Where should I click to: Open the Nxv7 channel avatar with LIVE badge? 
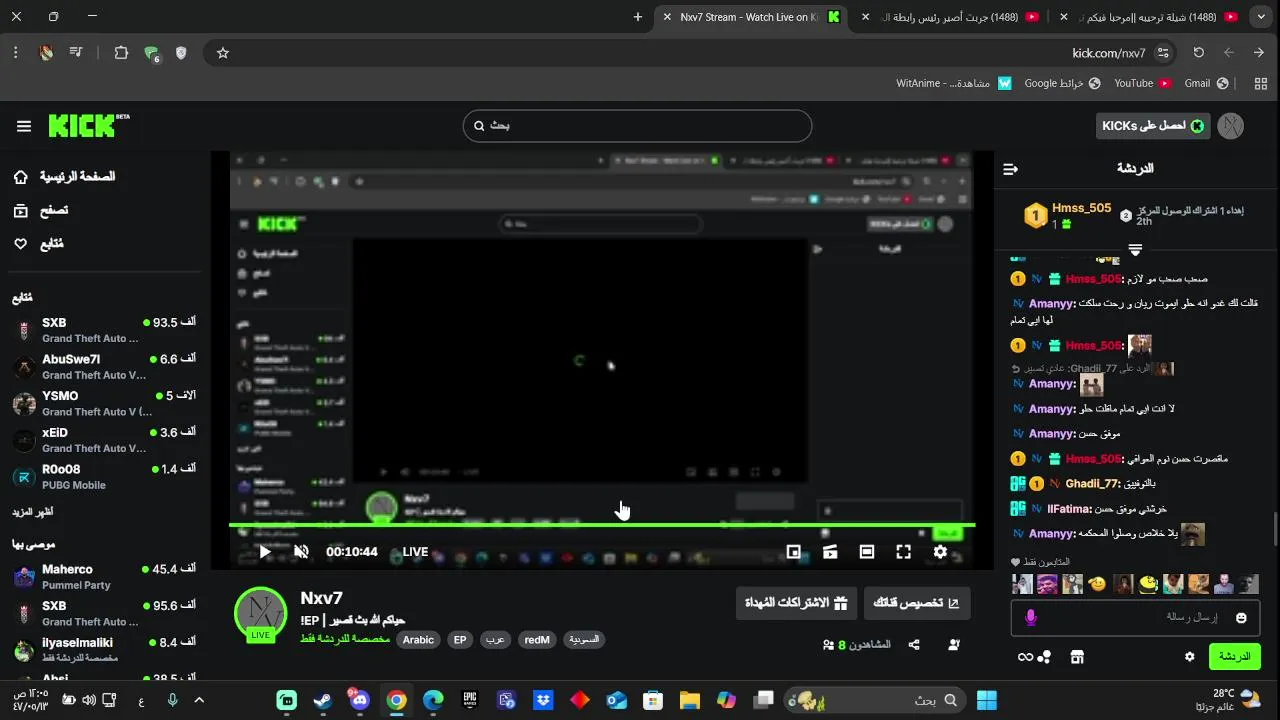click(260, 614)
